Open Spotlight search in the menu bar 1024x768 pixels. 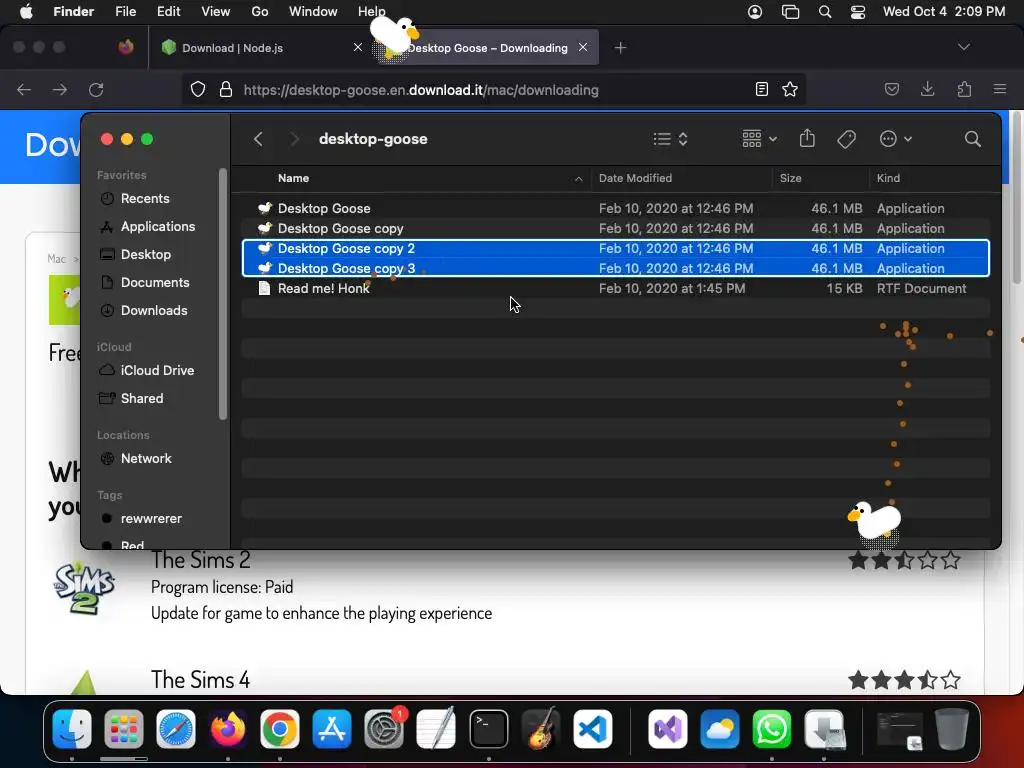point(825,12)
